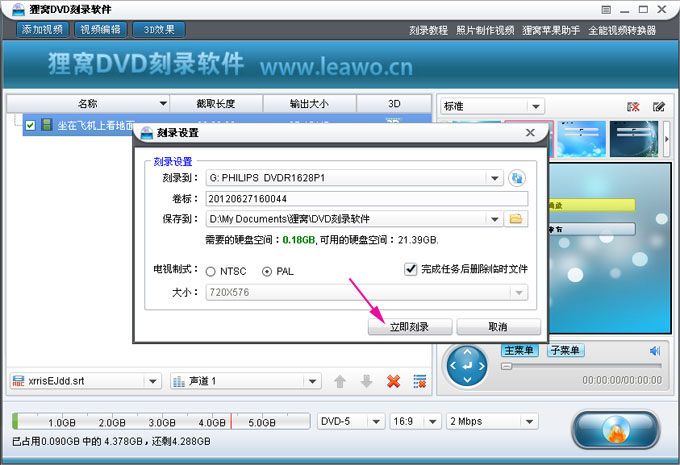680x465 pixels.
Task: Select the PAL radio button
Action: click(267, 272)
